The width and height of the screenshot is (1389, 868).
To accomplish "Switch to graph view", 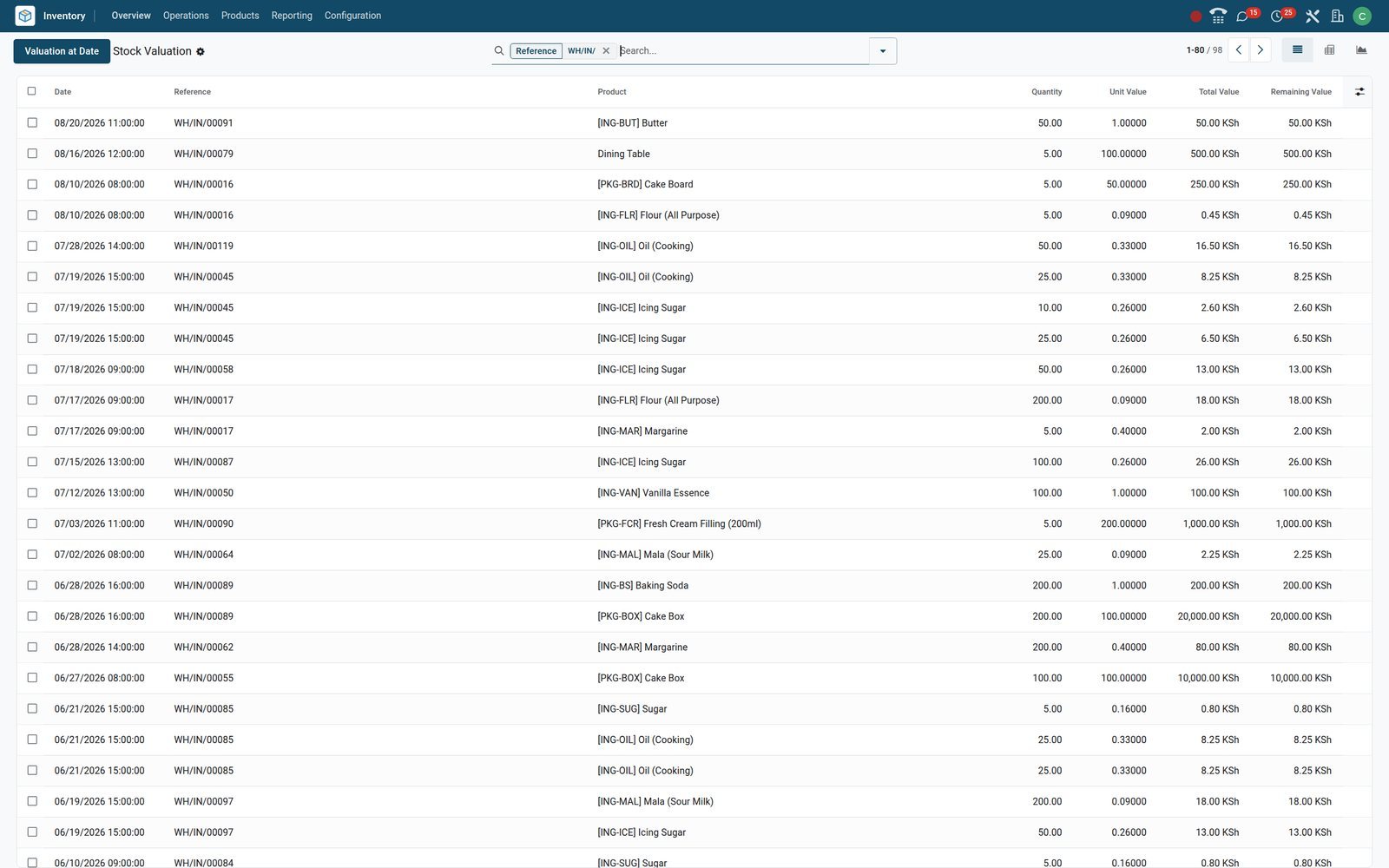I will pos(1361,49).
